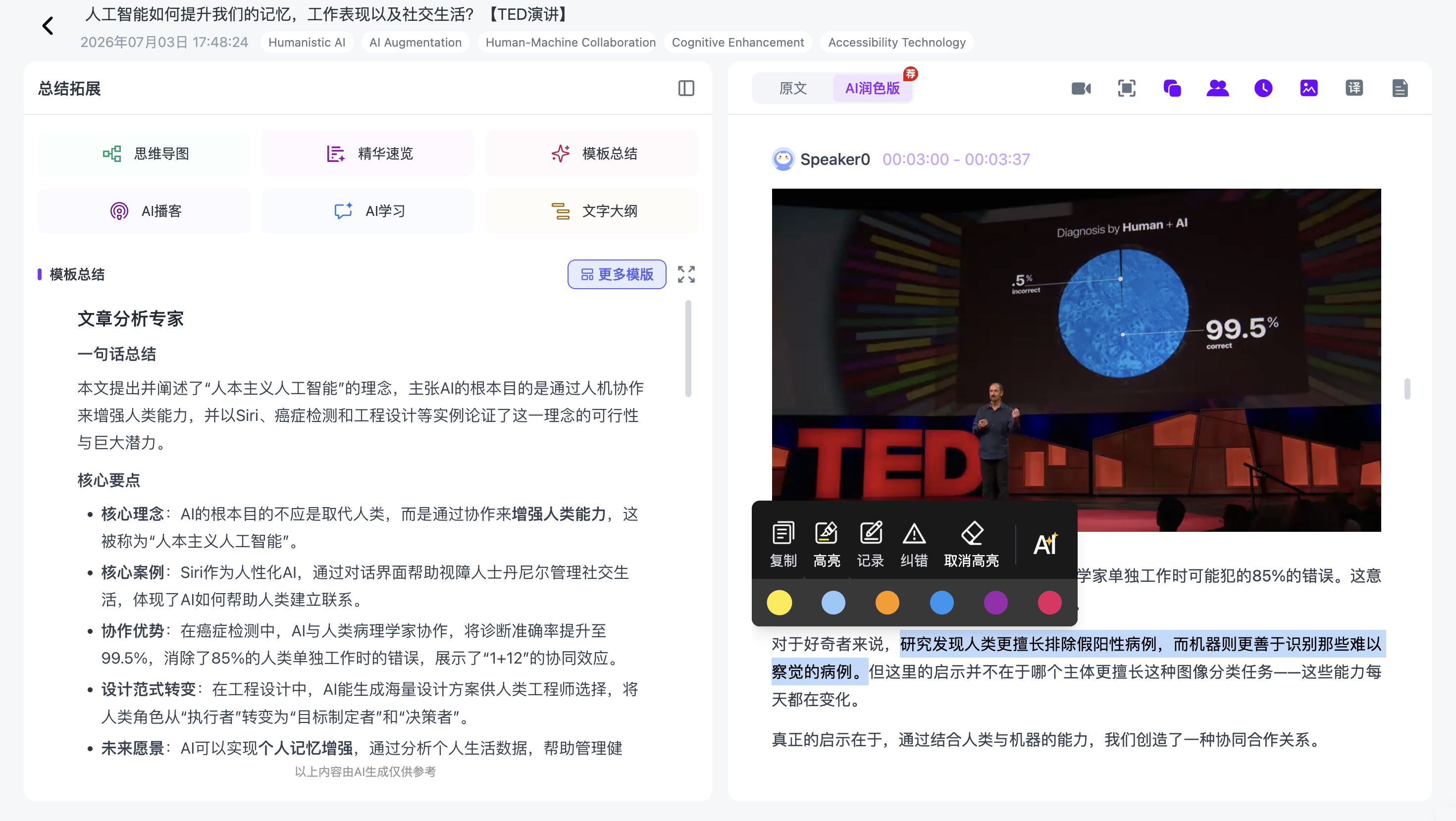
Task: Click the document export icon
Action: [1400, 88]
